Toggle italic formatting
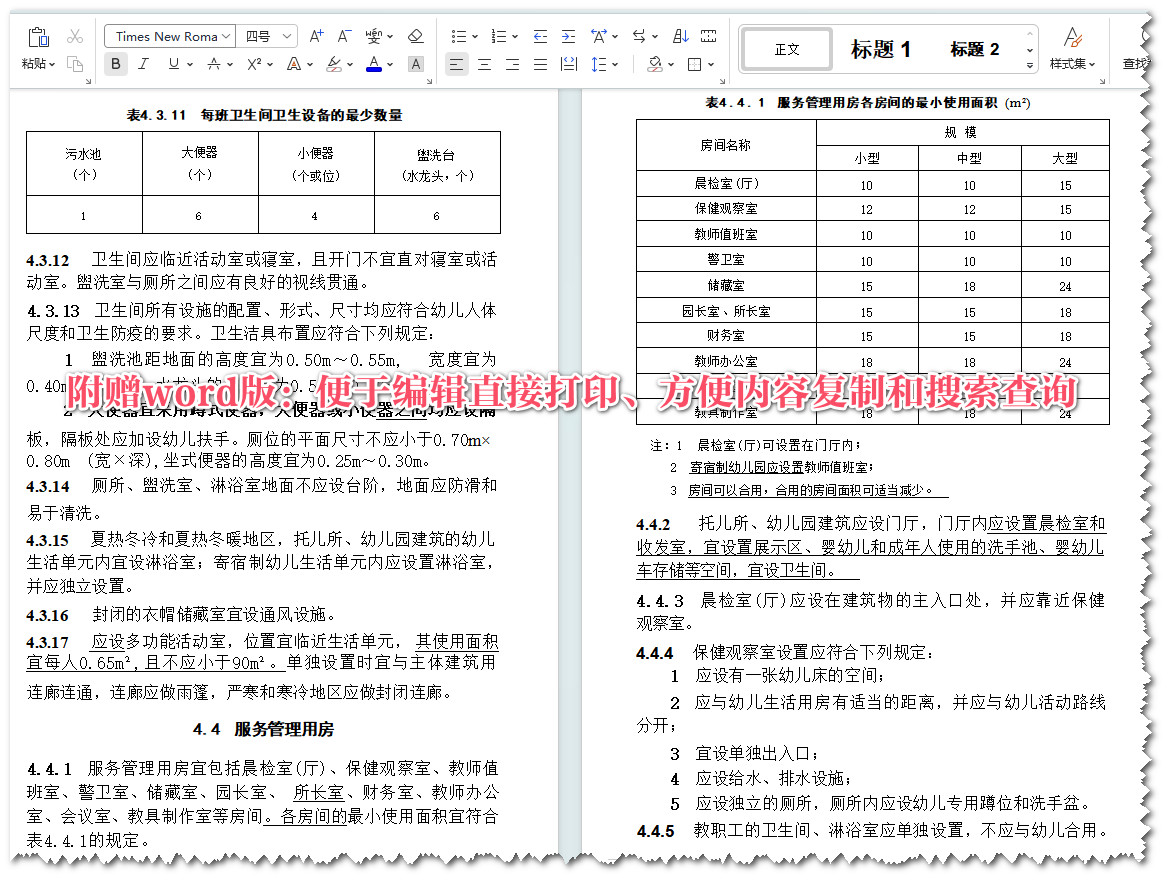Screen dimensions: 1169x881 pyautogui.click(x=141, y=64)
